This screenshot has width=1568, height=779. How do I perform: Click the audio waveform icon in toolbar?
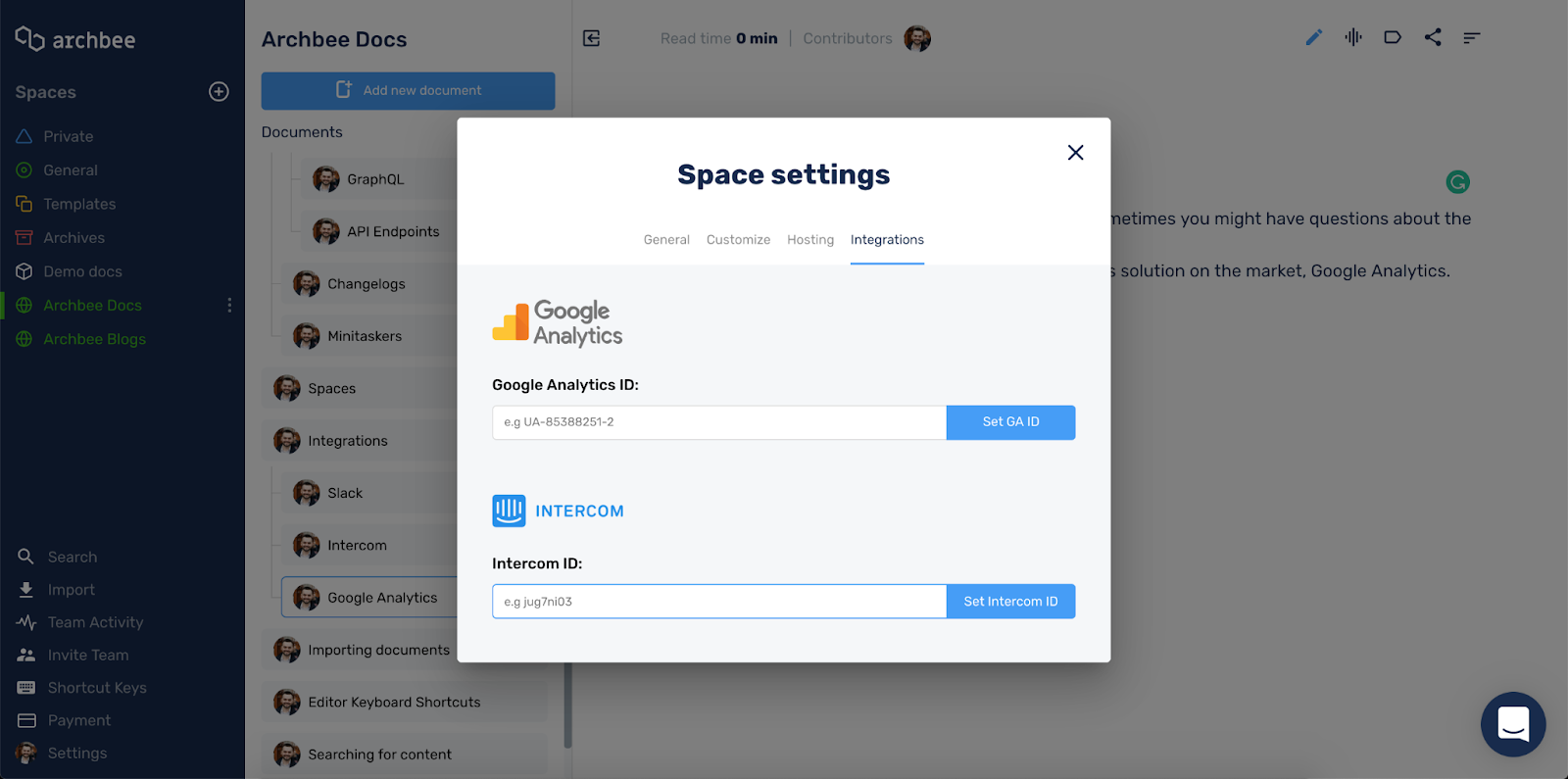click(1353, 37)
